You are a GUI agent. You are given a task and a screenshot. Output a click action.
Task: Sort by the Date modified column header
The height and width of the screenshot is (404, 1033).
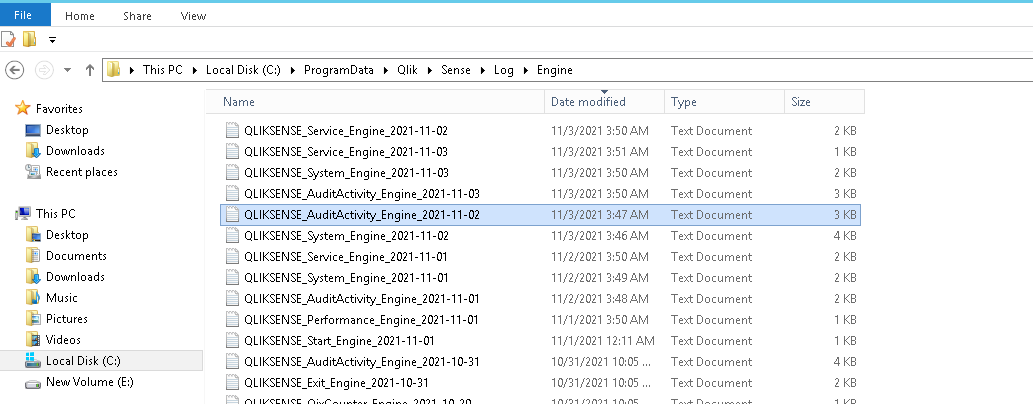pyautogui.click(x=604, y=101)
